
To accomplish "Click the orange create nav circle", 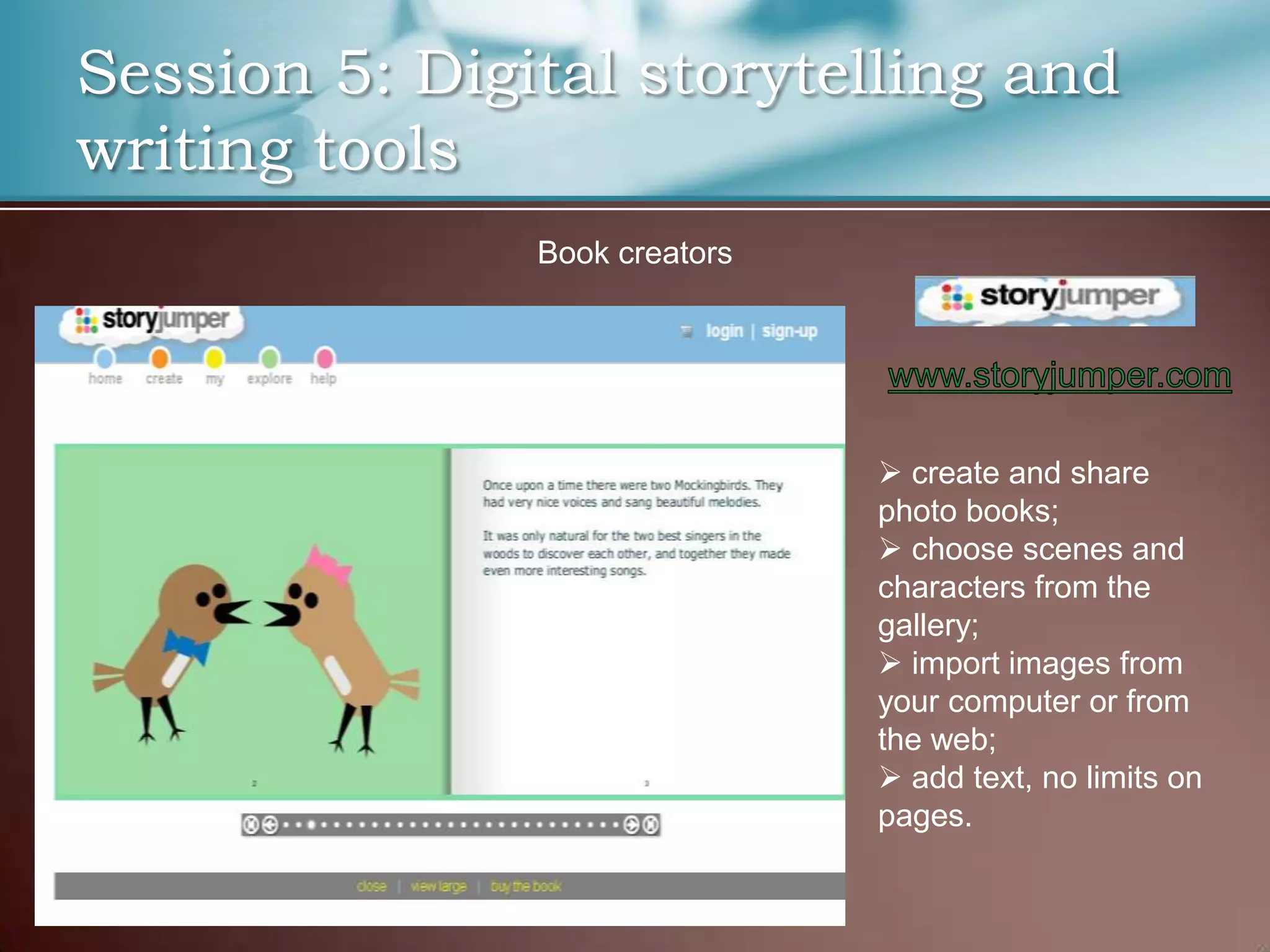I will (x=160, y=358).
